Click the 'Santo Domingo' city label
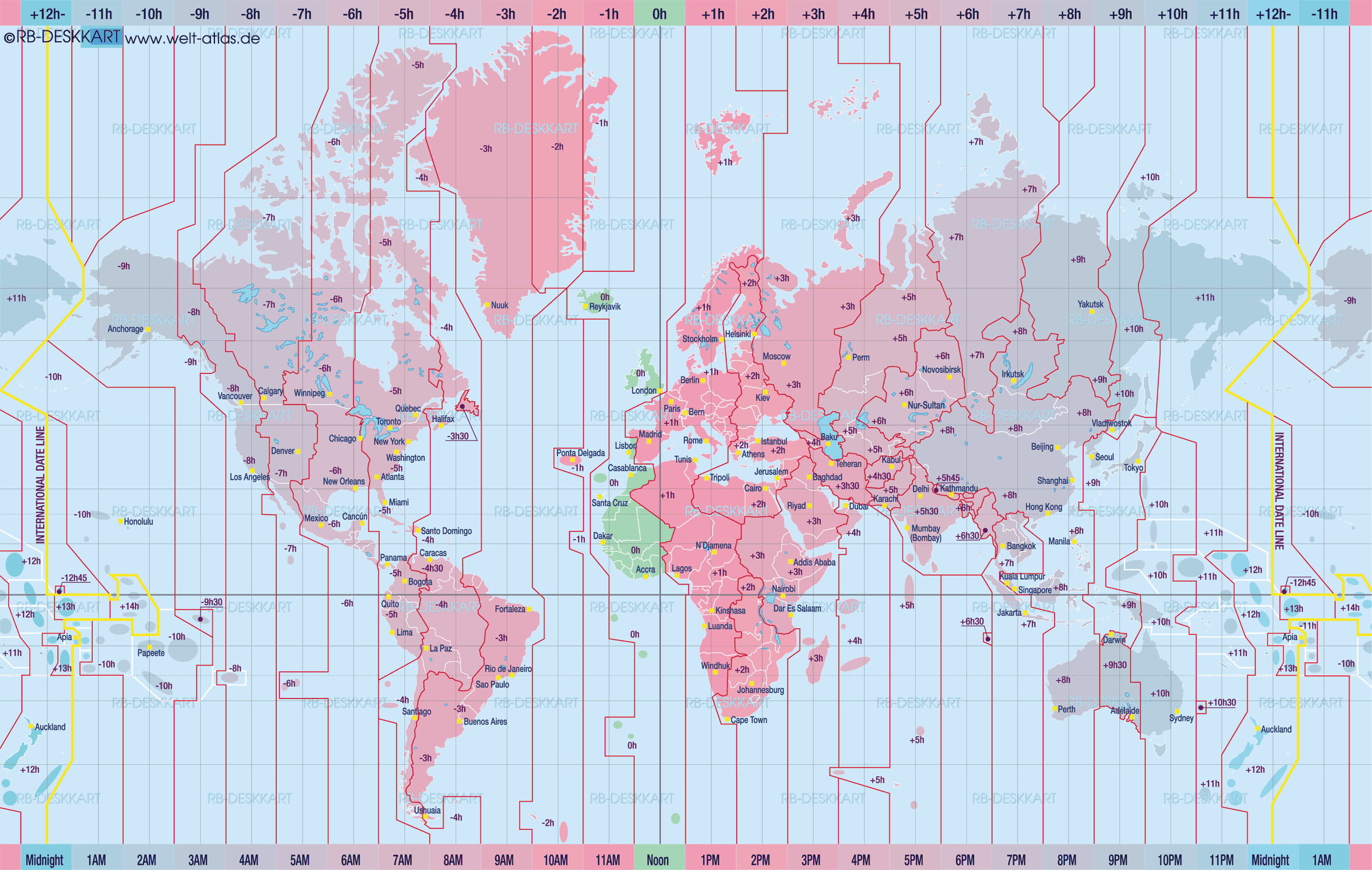The height and width of the screenshot is (870, 1372). (446, 531)
